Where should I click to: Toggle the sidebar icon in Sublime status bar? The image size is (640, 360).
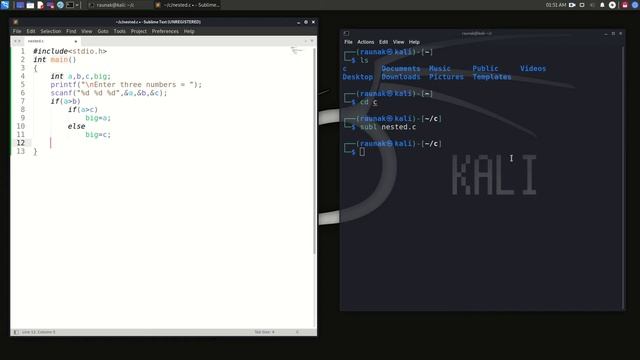coord(16,332)
